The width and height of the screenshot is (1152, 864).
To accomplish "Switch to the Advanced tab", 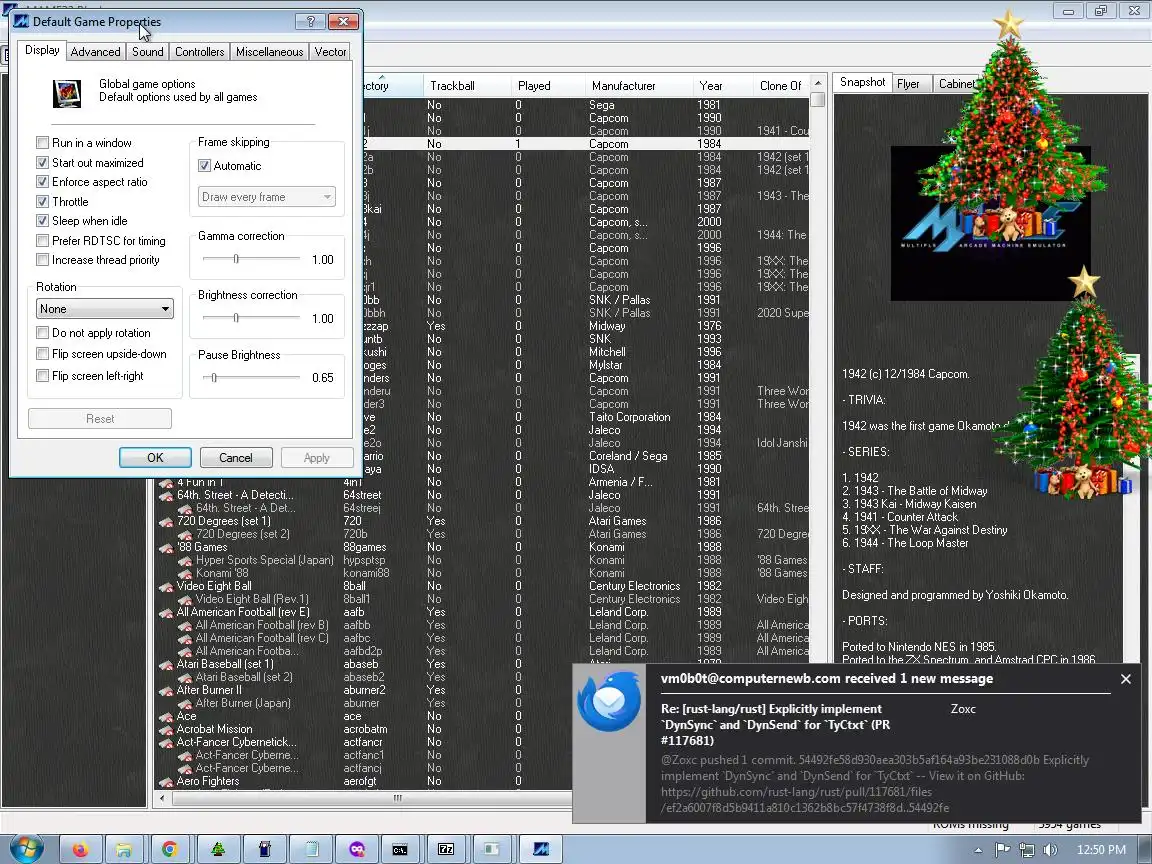I will (96, 51).
